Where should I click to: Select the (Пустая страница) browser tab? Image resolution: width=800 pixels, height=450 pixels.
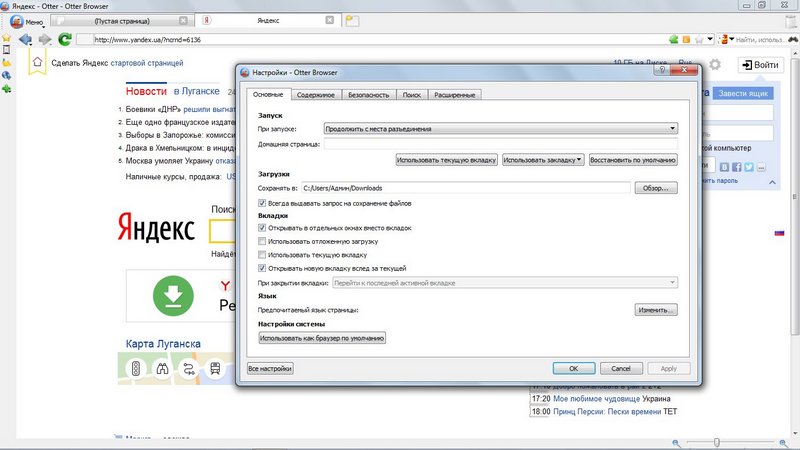coord(122,21)
